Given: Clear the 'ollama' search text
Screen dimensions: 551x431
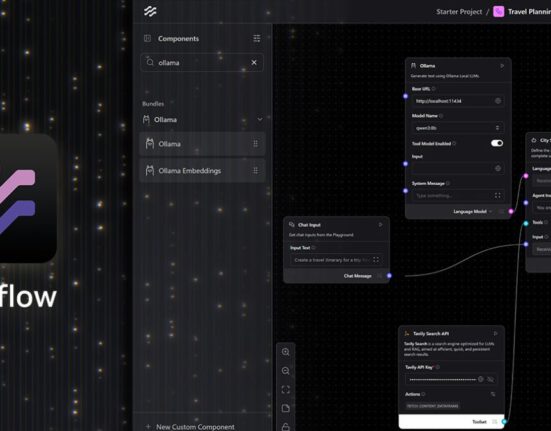Looking at the screenshot, I should click(x=254, y=63).
